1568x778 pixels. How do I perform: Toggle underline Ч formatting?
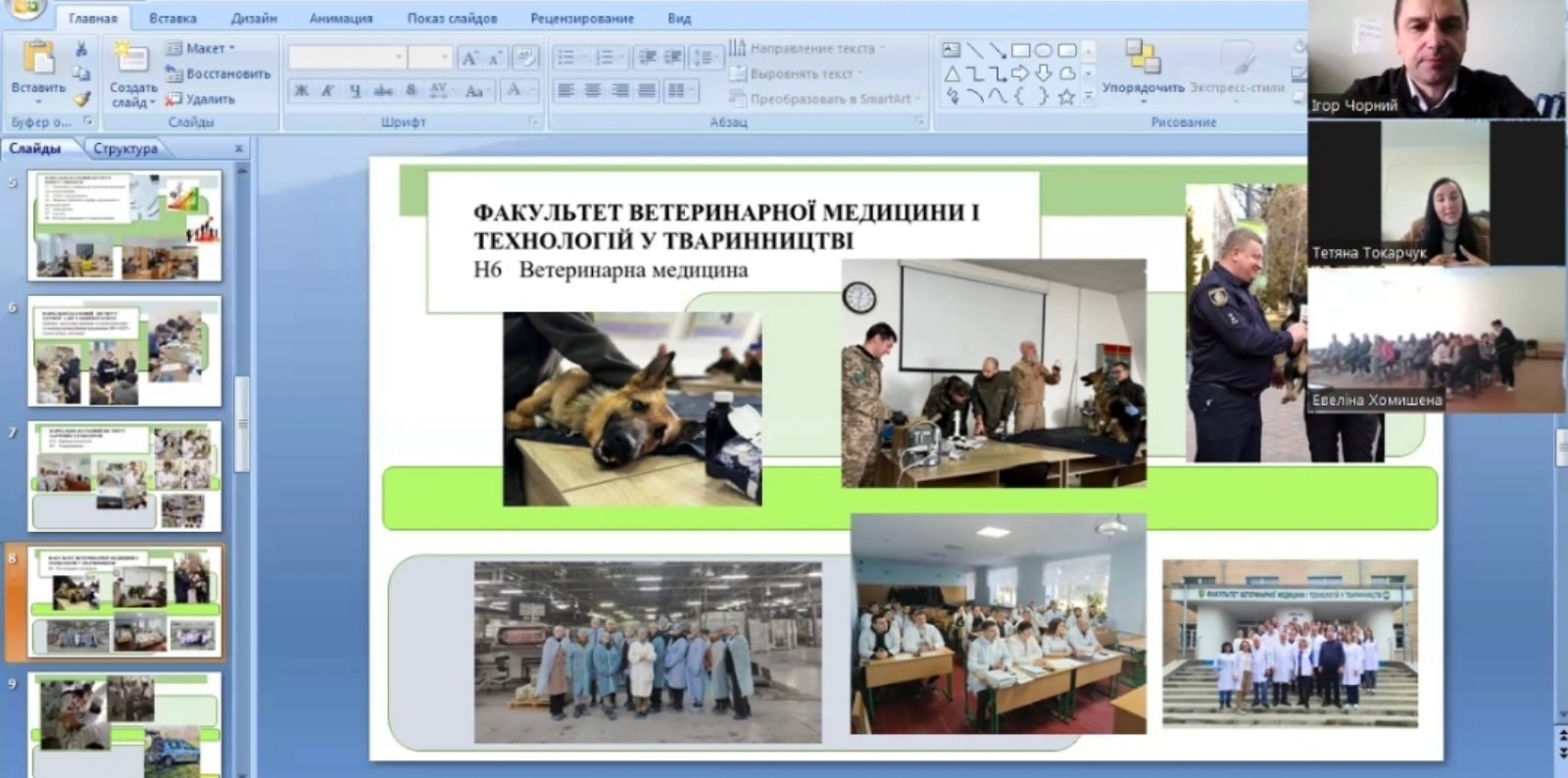[355, 91]
